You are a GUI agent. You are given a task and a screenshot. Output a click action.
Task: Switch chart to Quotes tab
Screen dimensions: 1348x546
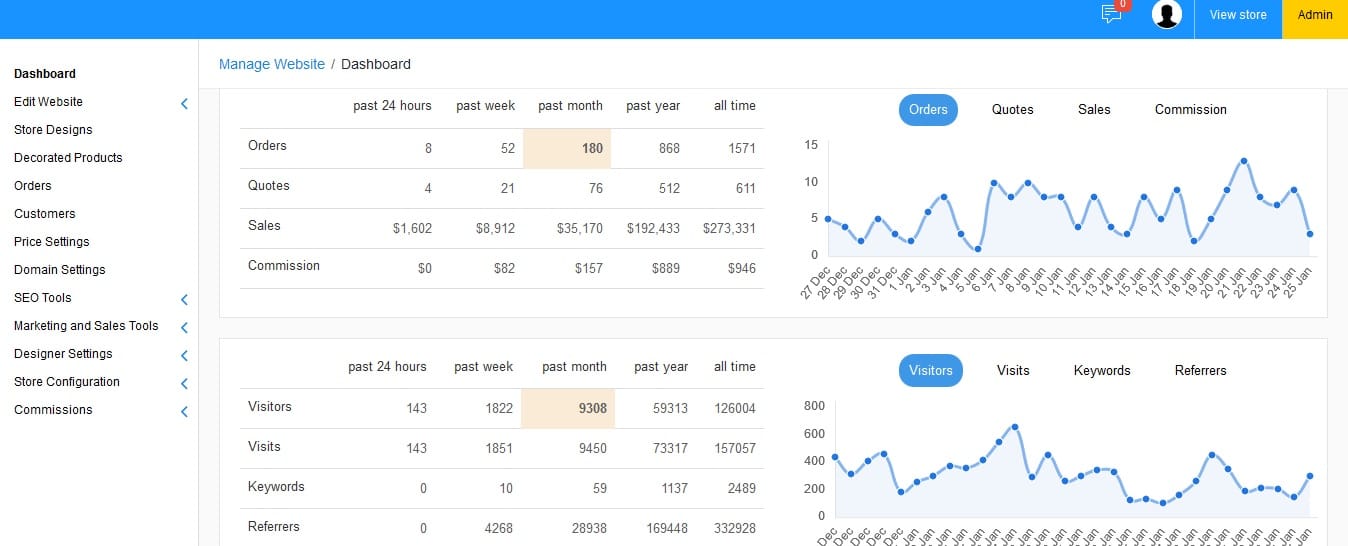tap(1012, 110)
